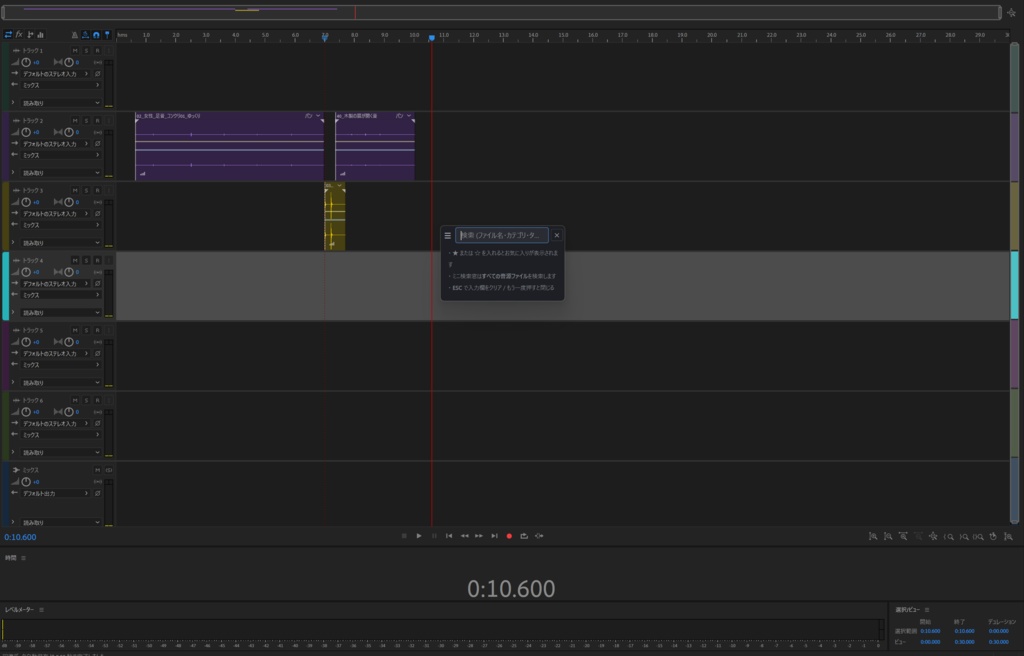This screenshot has width=1024, height=656.
Task: Move playhead to previous marker
Action: coord(449,536)
